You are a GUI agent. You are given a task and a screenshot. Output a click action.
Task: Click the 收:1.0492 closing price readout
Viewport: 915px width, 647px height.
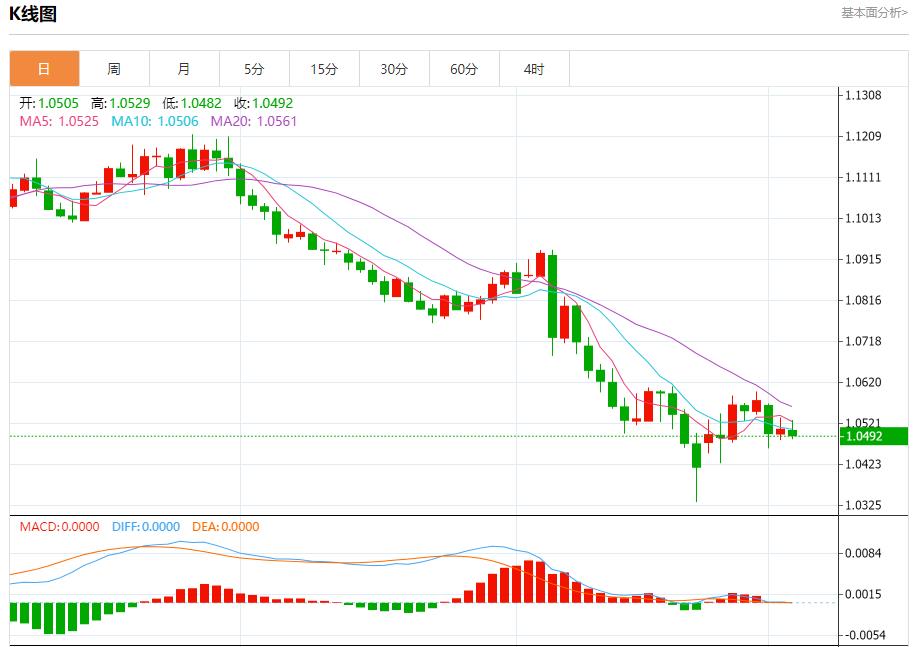tap(263, 103)
